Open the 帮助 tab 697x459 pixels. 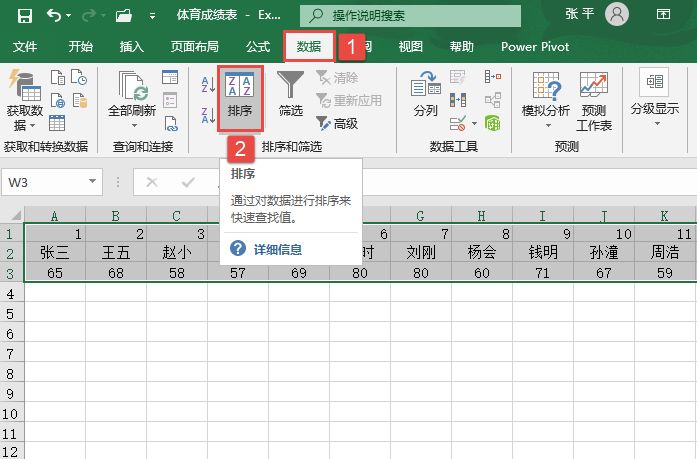[461, 46]
